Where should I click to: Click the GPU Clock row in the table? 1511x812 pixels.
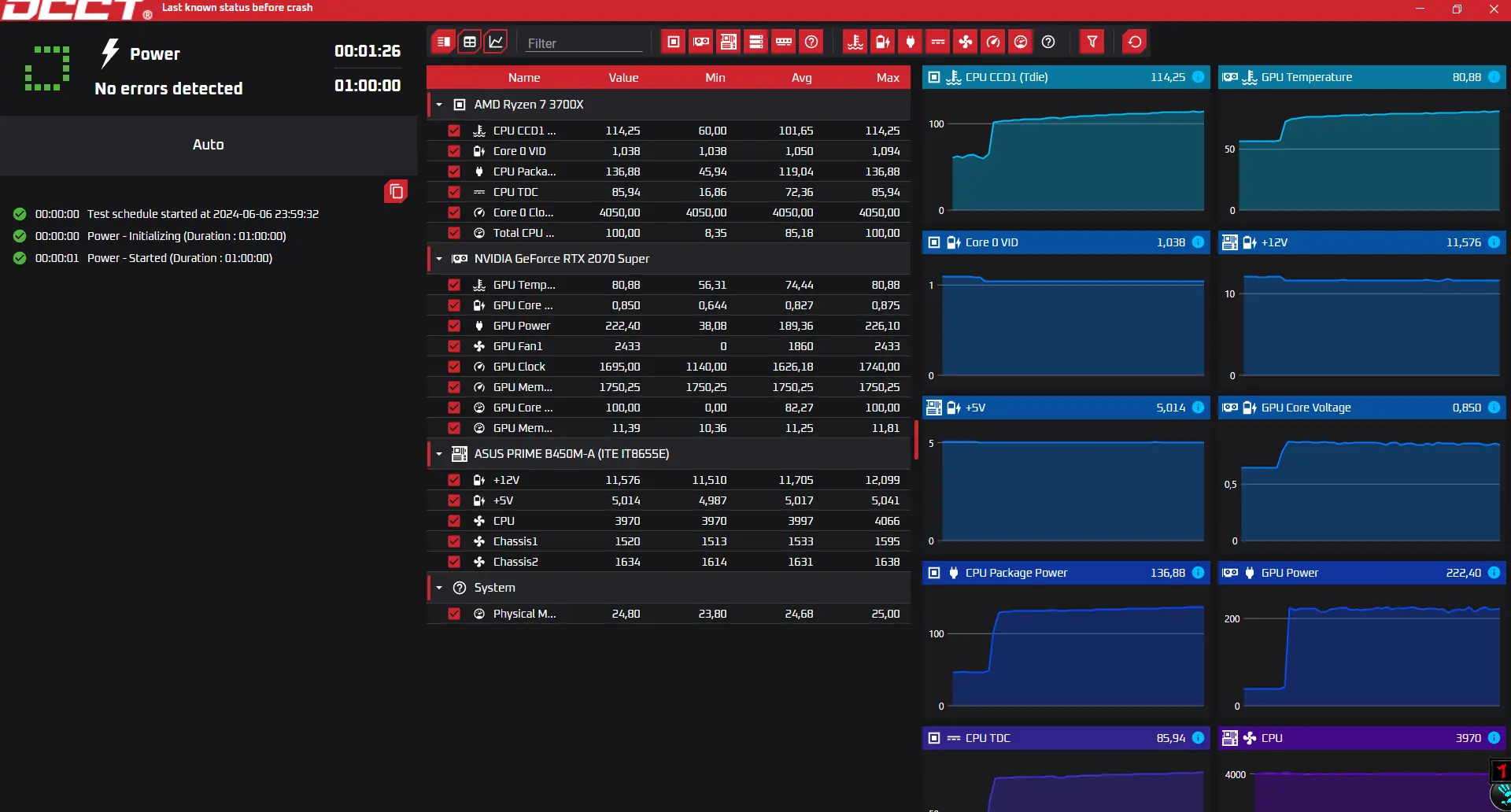pos(669,367)
